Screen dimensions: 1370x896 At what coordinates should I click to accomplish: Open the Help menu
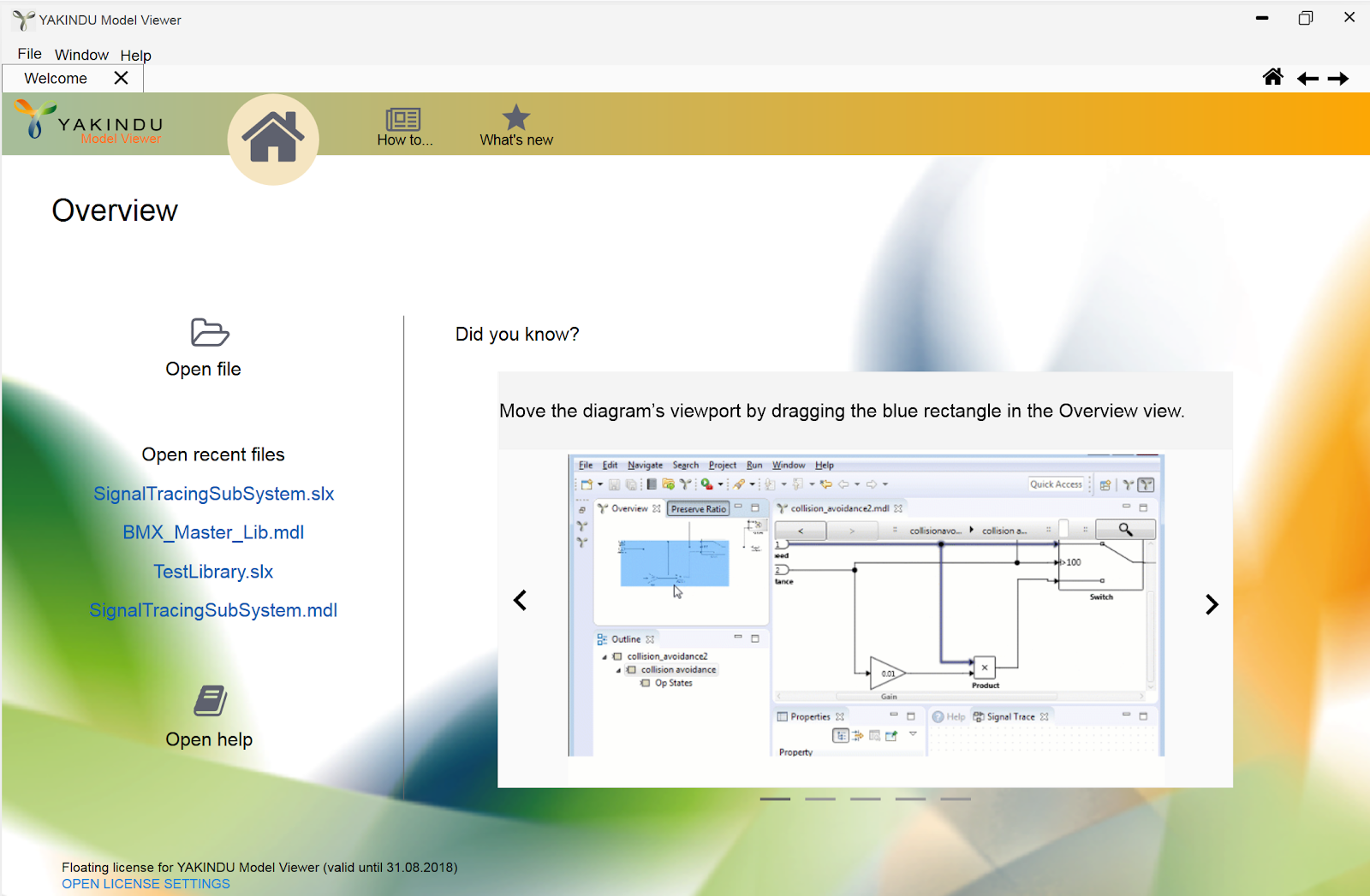click(x=135, y=56)
